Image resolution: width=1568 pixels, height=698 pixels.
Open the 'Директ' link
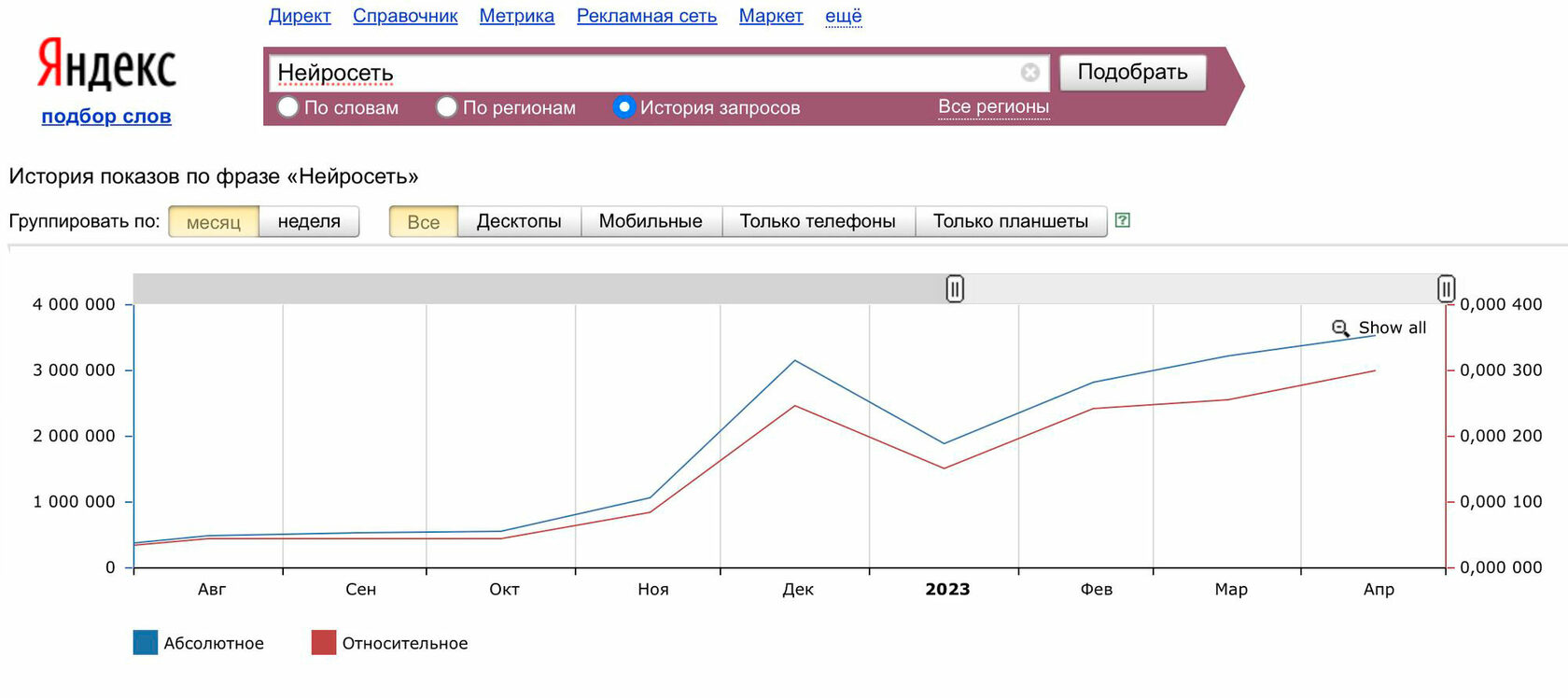[x=300, y=16]
